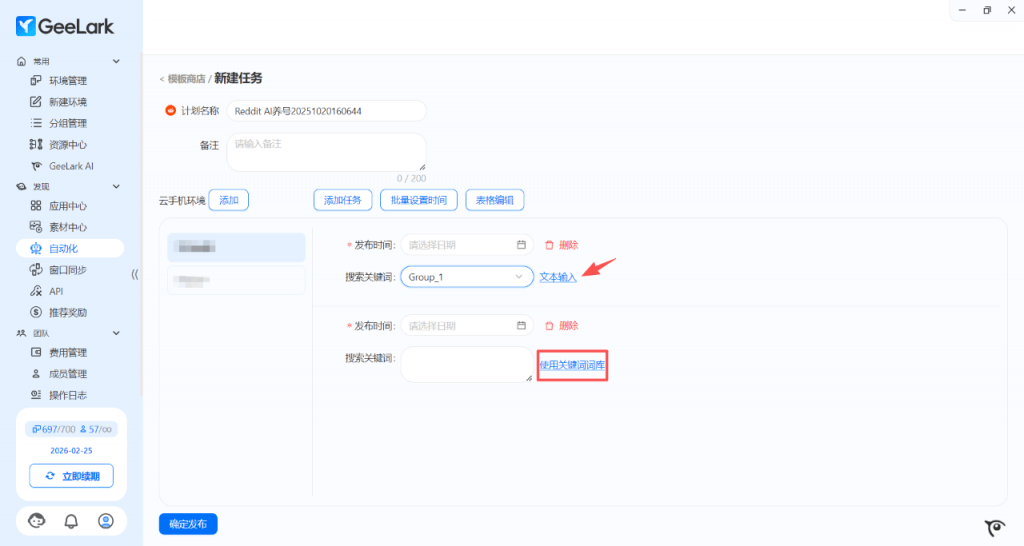Go to 素材中心 in the sidebar
The width and height of the screenshot is (1024, 546).
(x=67, y=227)
